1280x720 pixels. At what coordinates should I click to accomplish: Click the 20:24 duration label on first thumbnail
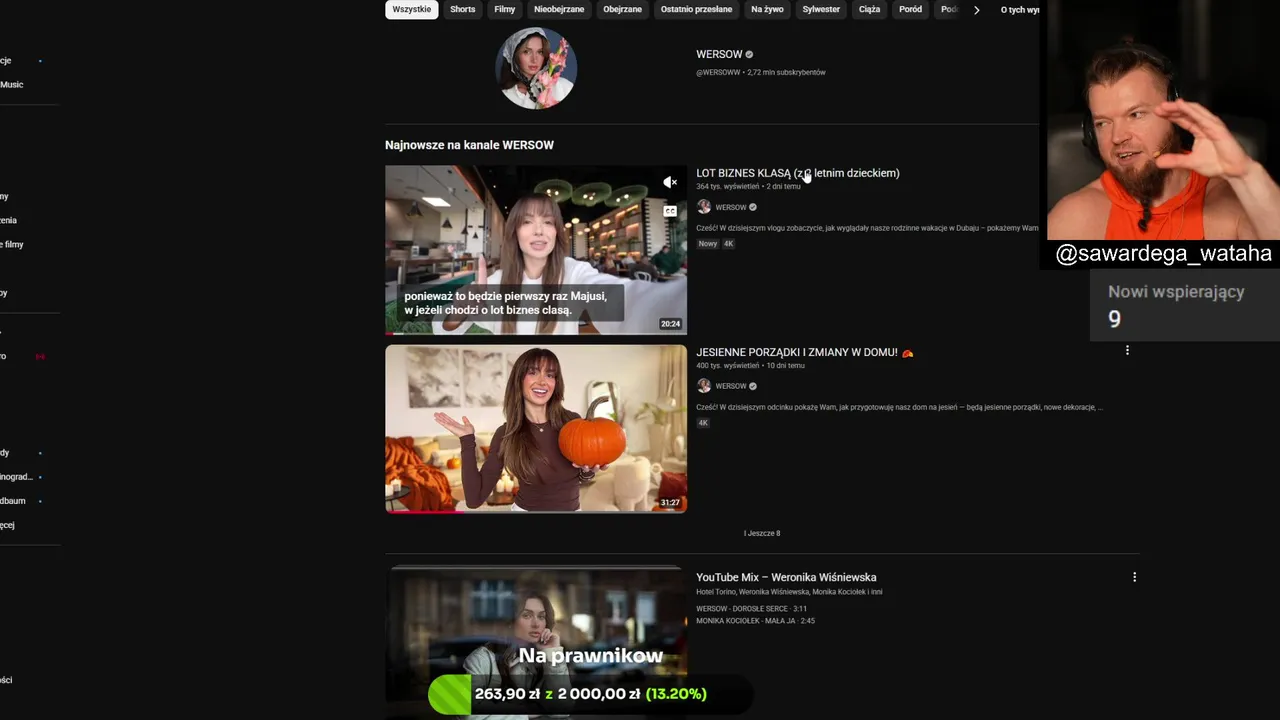pyautogui.click(x=670, y=324)
